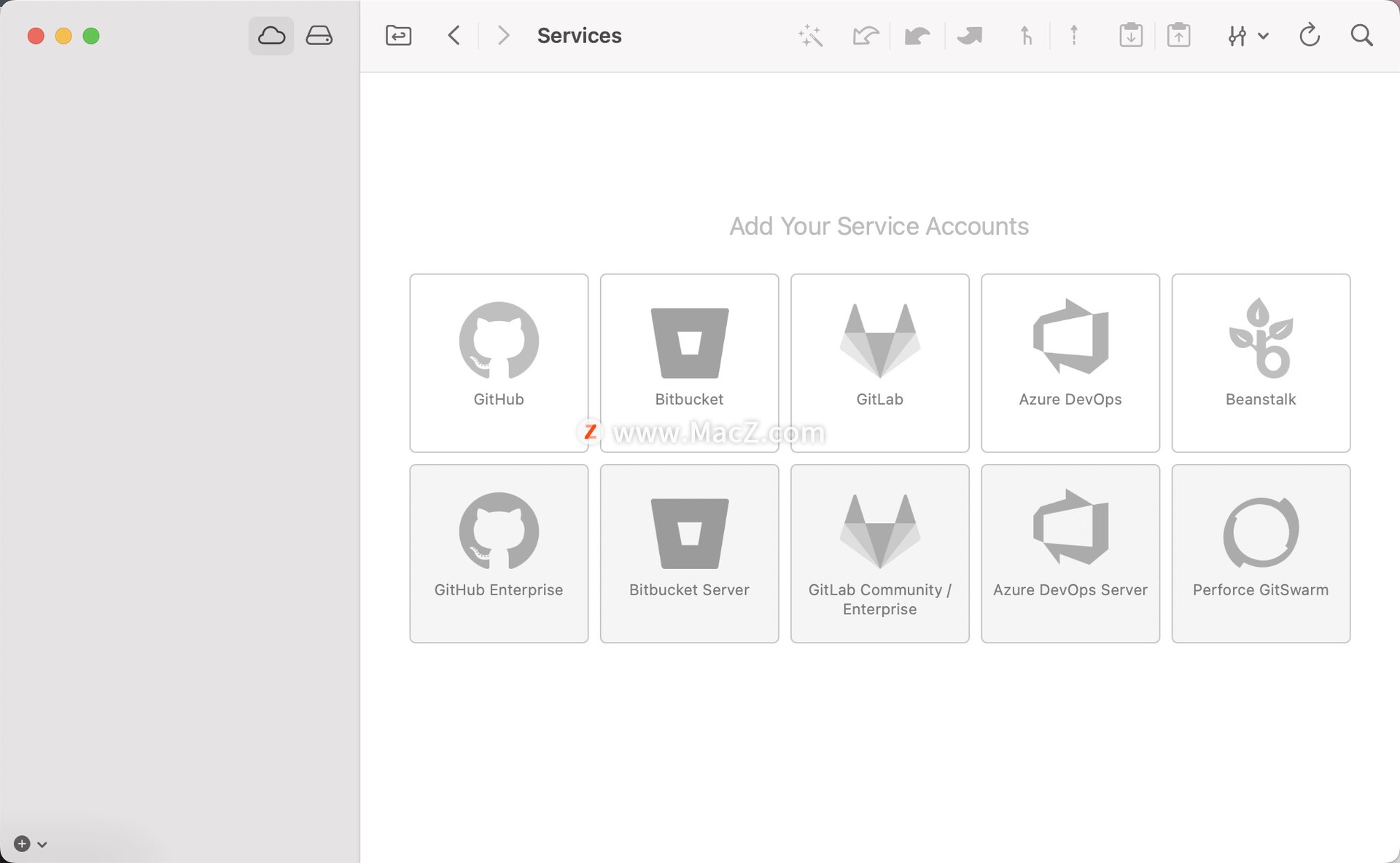The image size is (1400, 863).
Task: Add an Azure DevOps account
Action: pyautogui.click(x=1070, y=363)
